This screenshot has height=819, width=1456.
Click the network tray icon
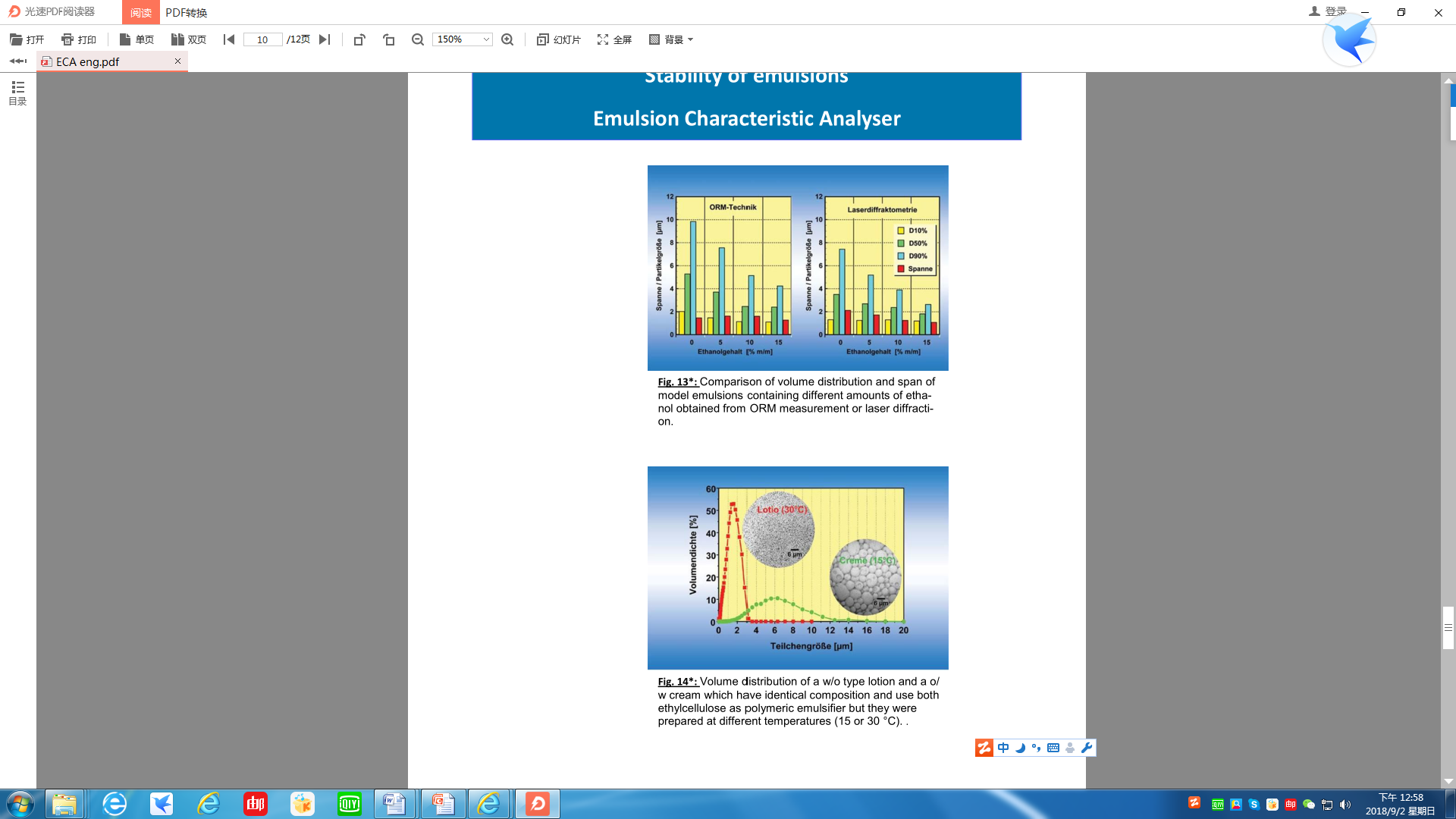click(x=1327, y=805)
